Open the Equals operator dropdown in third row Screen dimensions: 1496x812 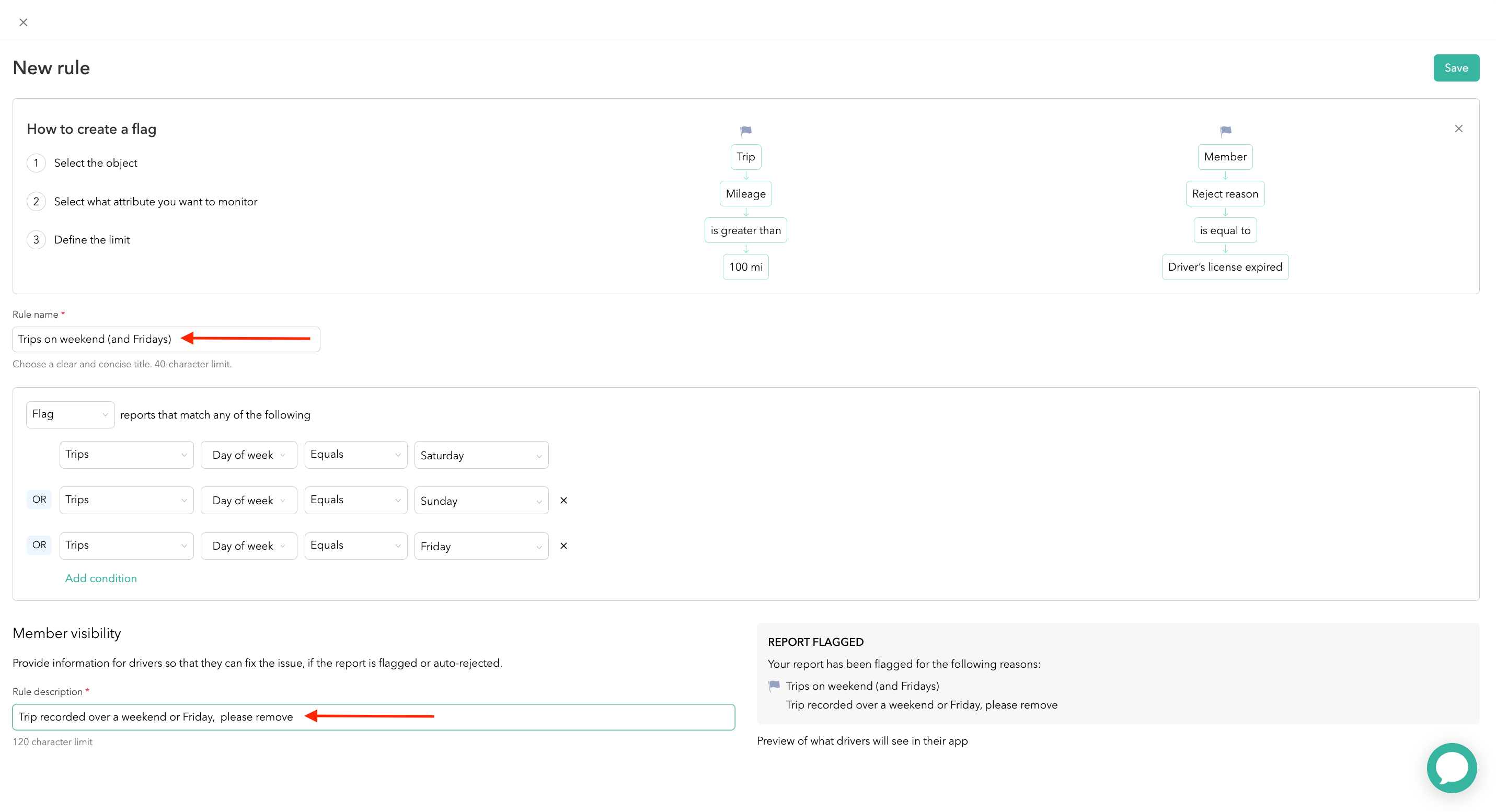tap(355, 545)
